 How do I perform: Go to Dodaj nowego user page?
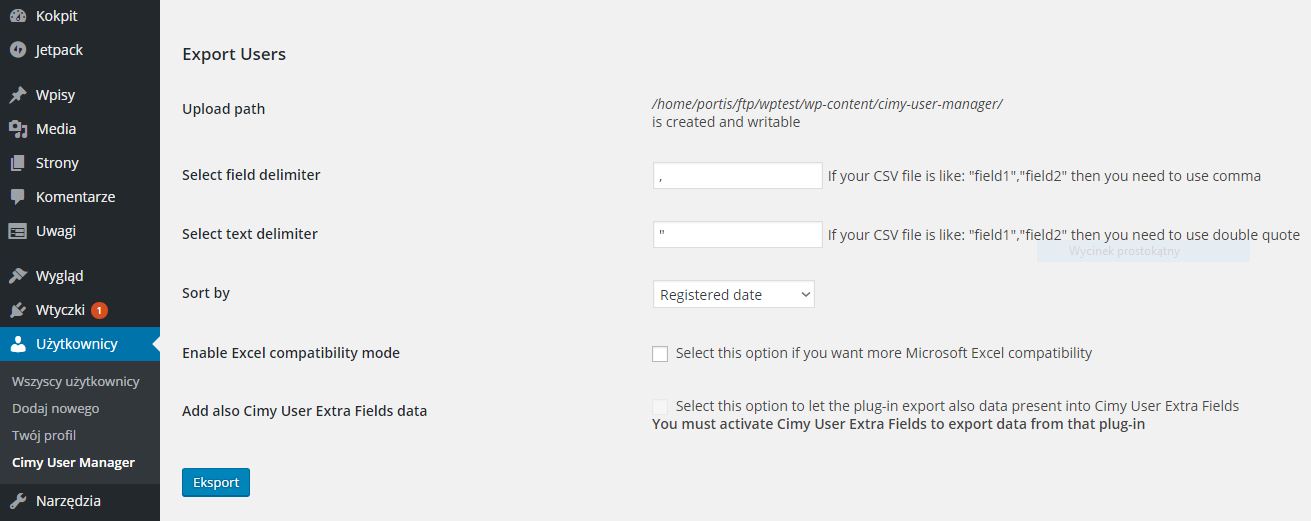(x=56, y=409)
